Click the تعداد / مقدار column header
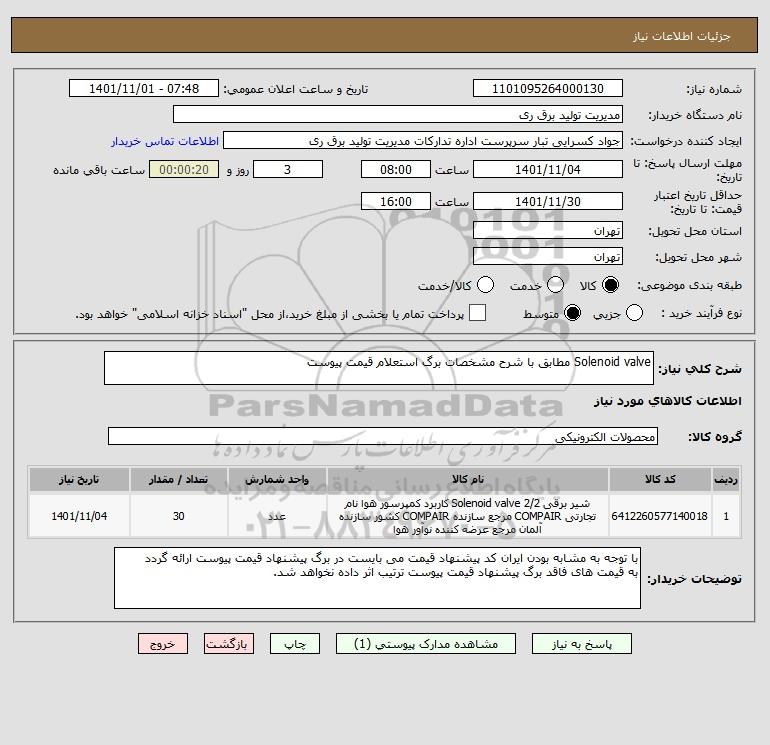Image resolution: width=770 pixels, height=745 pixels. tap(178, 479)
